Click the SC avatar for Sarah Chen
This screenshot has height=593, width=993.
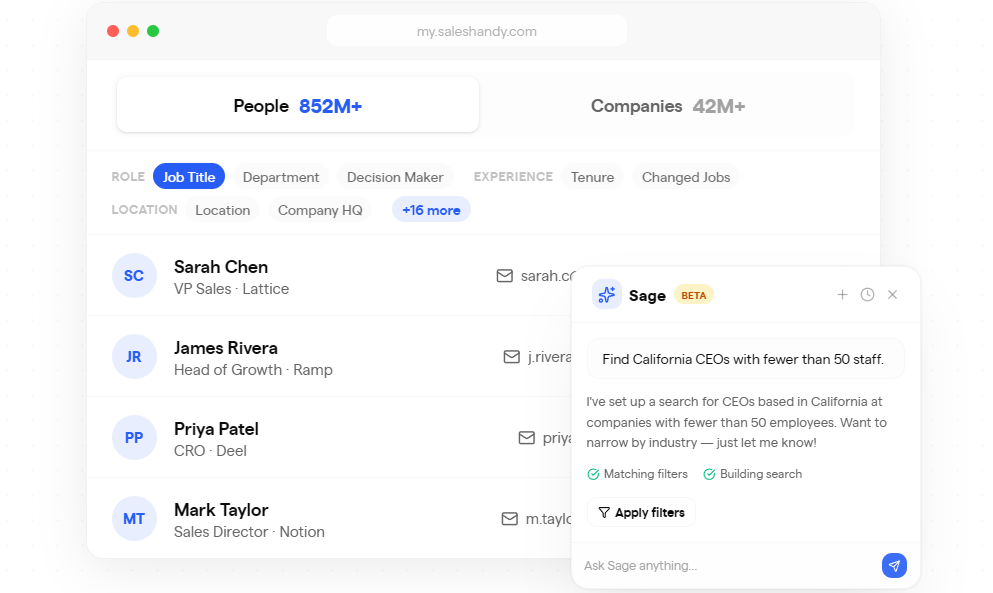click(134, 276)
